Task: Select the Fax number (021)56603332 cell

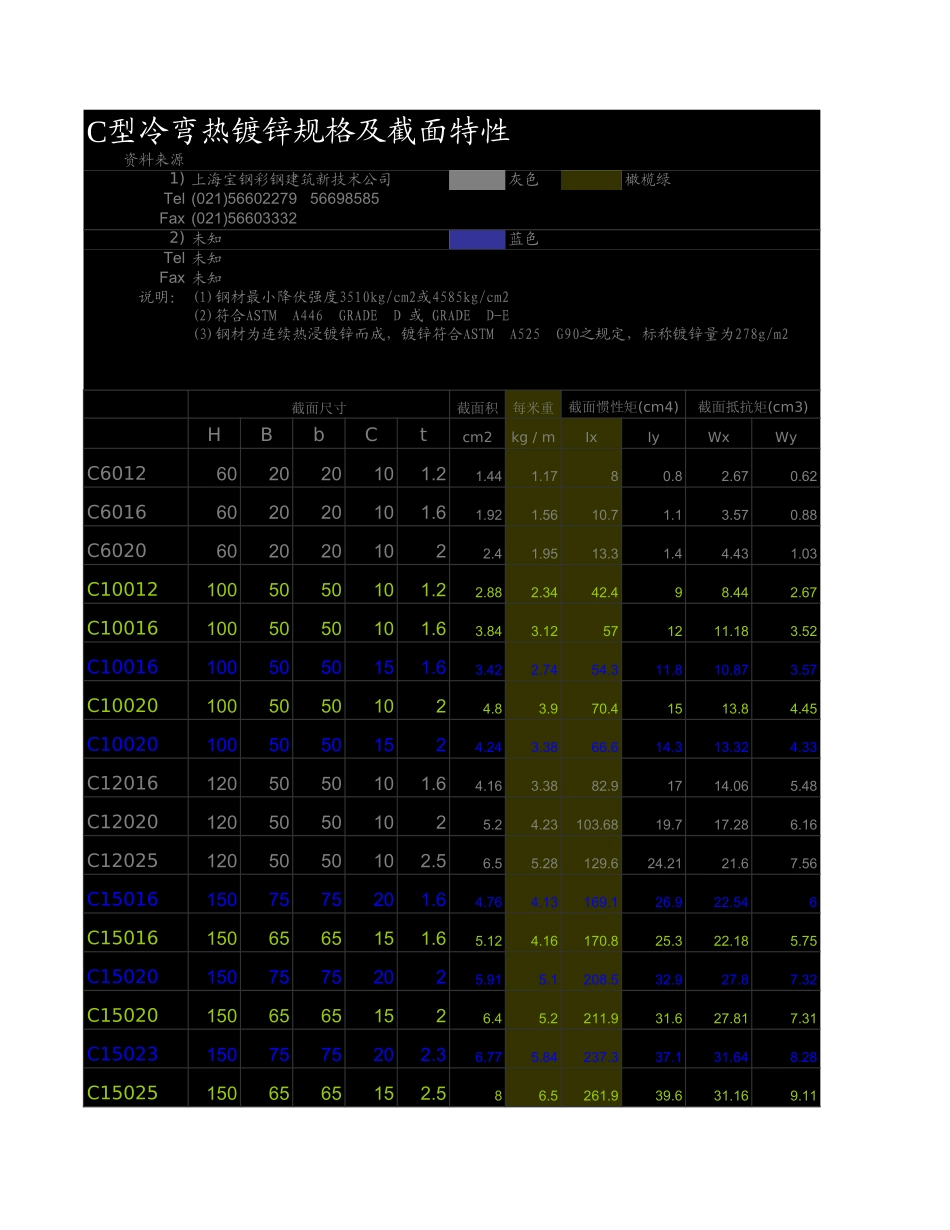Action: [244, 218]
